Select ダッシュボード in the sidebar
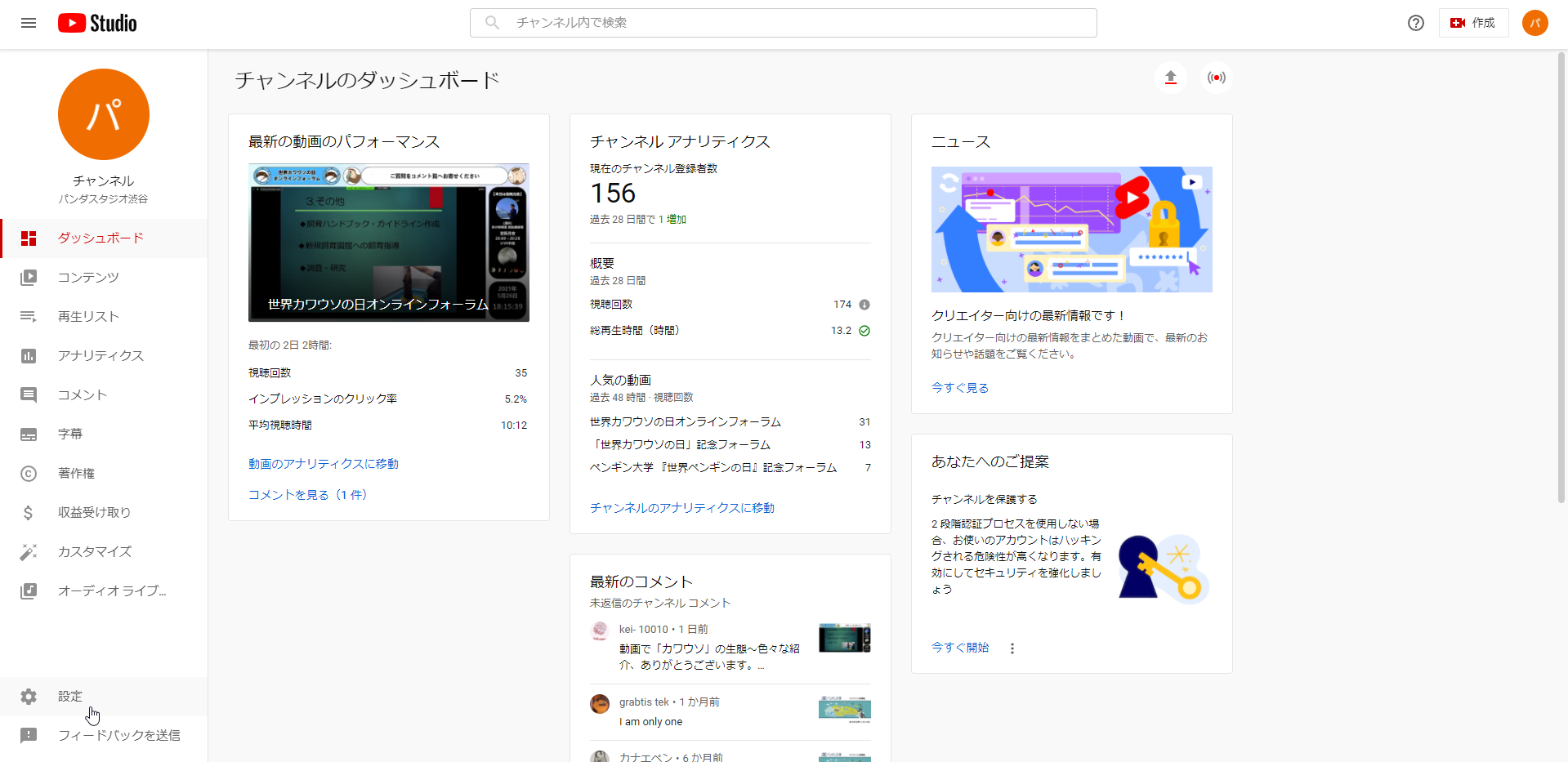This screenshot has width=1568, height=762. (104, 238)
